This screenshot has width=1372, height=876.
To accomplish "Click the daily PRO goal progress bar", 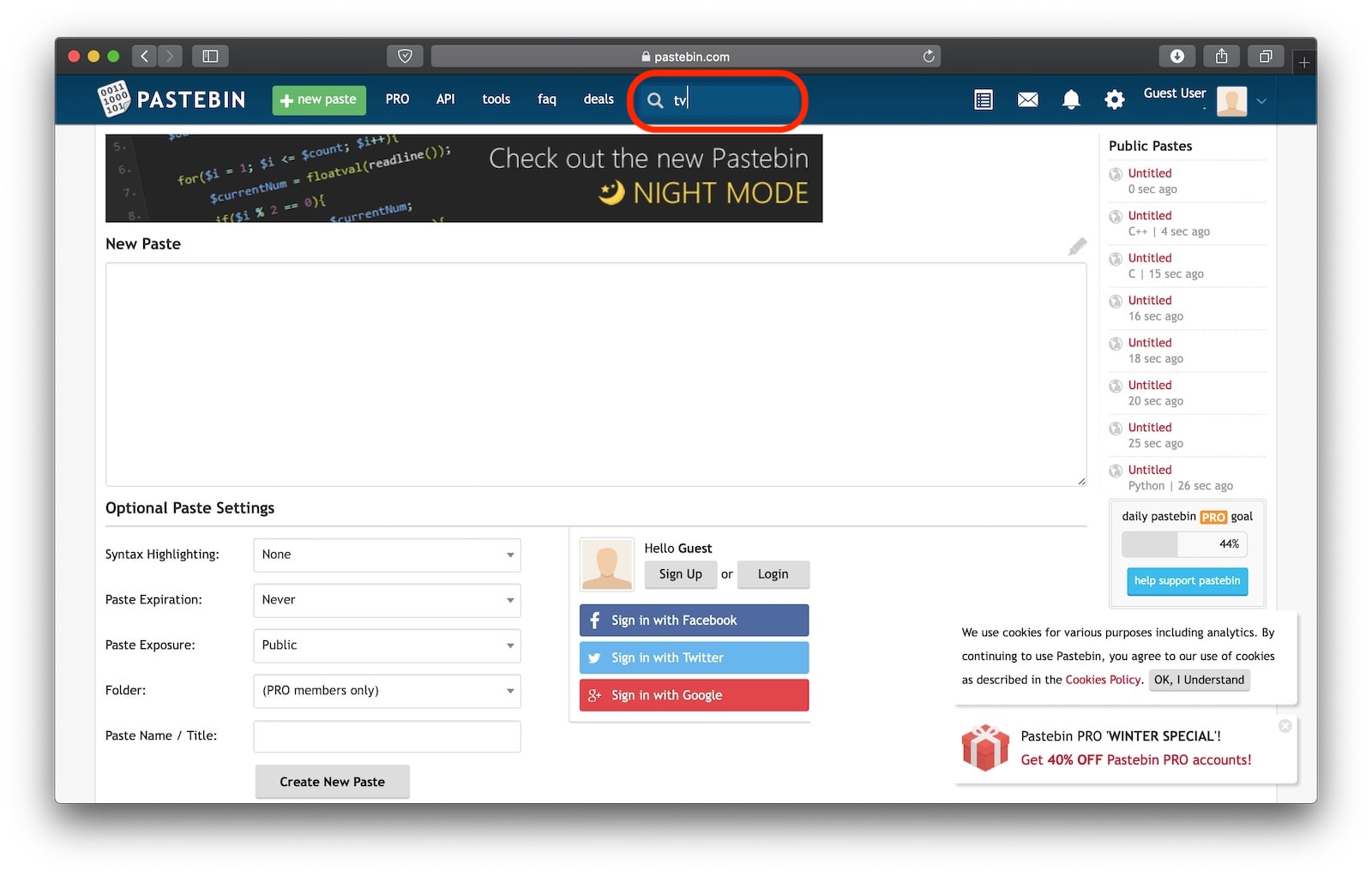I will 1184,544.
